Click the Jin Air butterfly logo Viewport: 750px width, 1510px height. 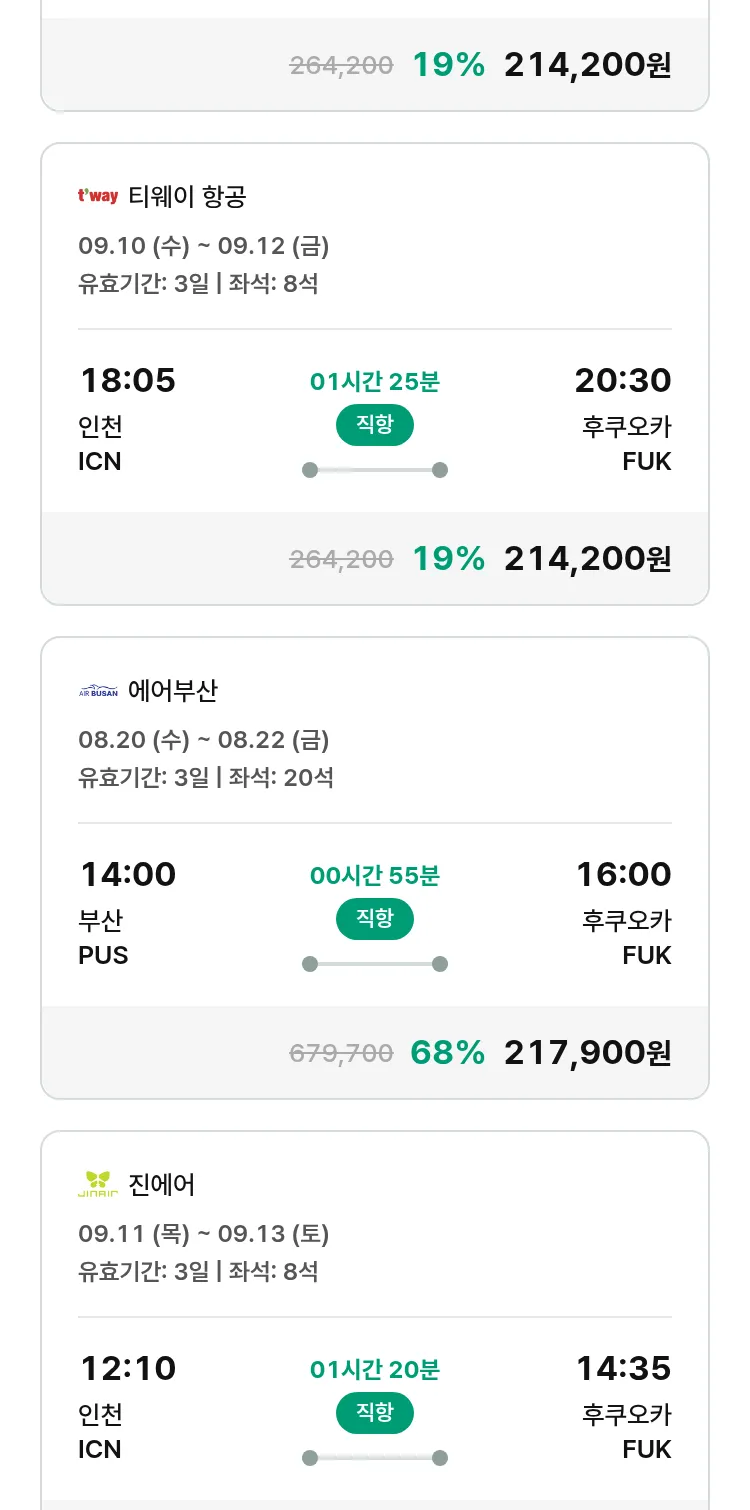tap(98, 1184)
